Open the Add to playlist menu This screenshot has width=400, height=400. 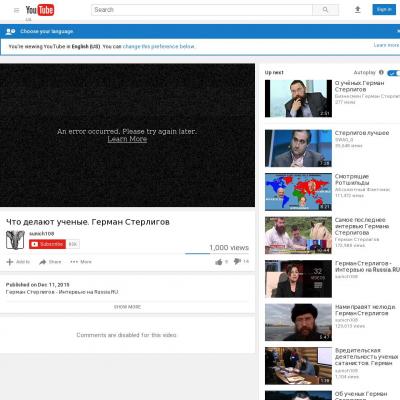tap(18, 262)
